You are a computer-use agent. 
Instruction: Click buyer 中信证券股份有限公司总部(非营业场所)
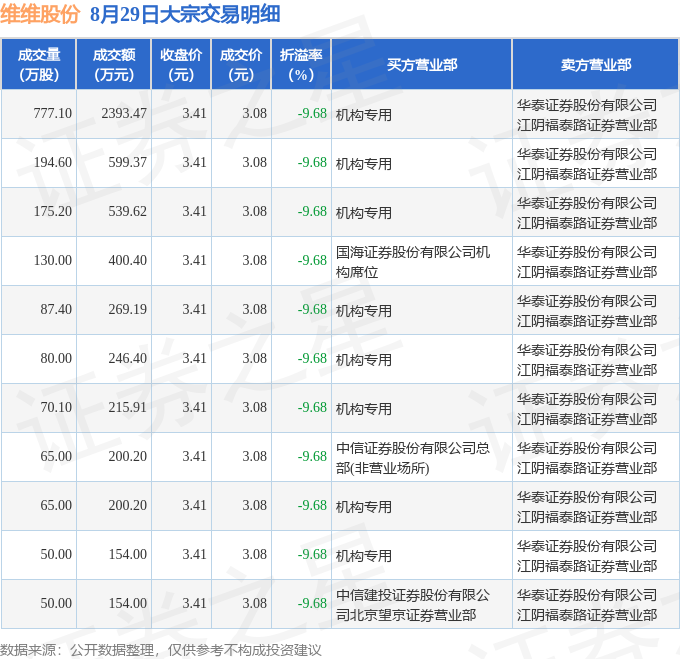pyautogui.click(x=413, y=458)
